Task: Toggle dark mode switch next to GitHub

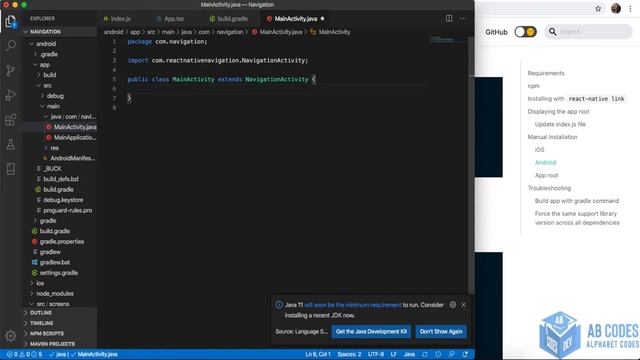Action: (x=525, y=31)
